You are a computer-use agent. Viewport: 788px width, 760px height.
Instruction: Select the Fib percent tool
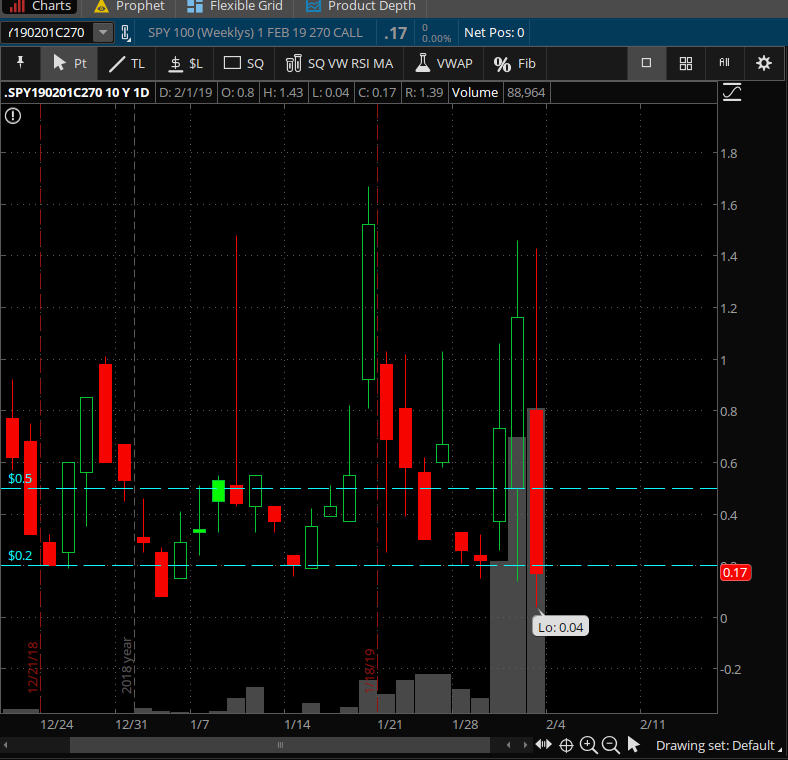[x=515, y=63]
